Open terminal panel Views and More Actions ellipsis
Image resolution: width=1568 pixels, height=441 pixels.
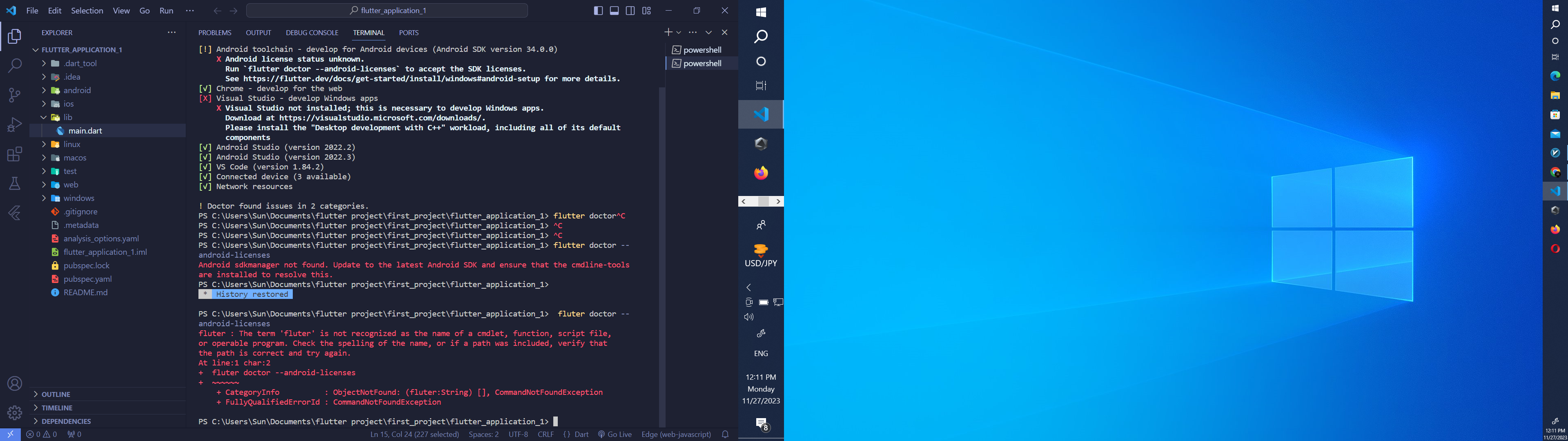(693, 32)
